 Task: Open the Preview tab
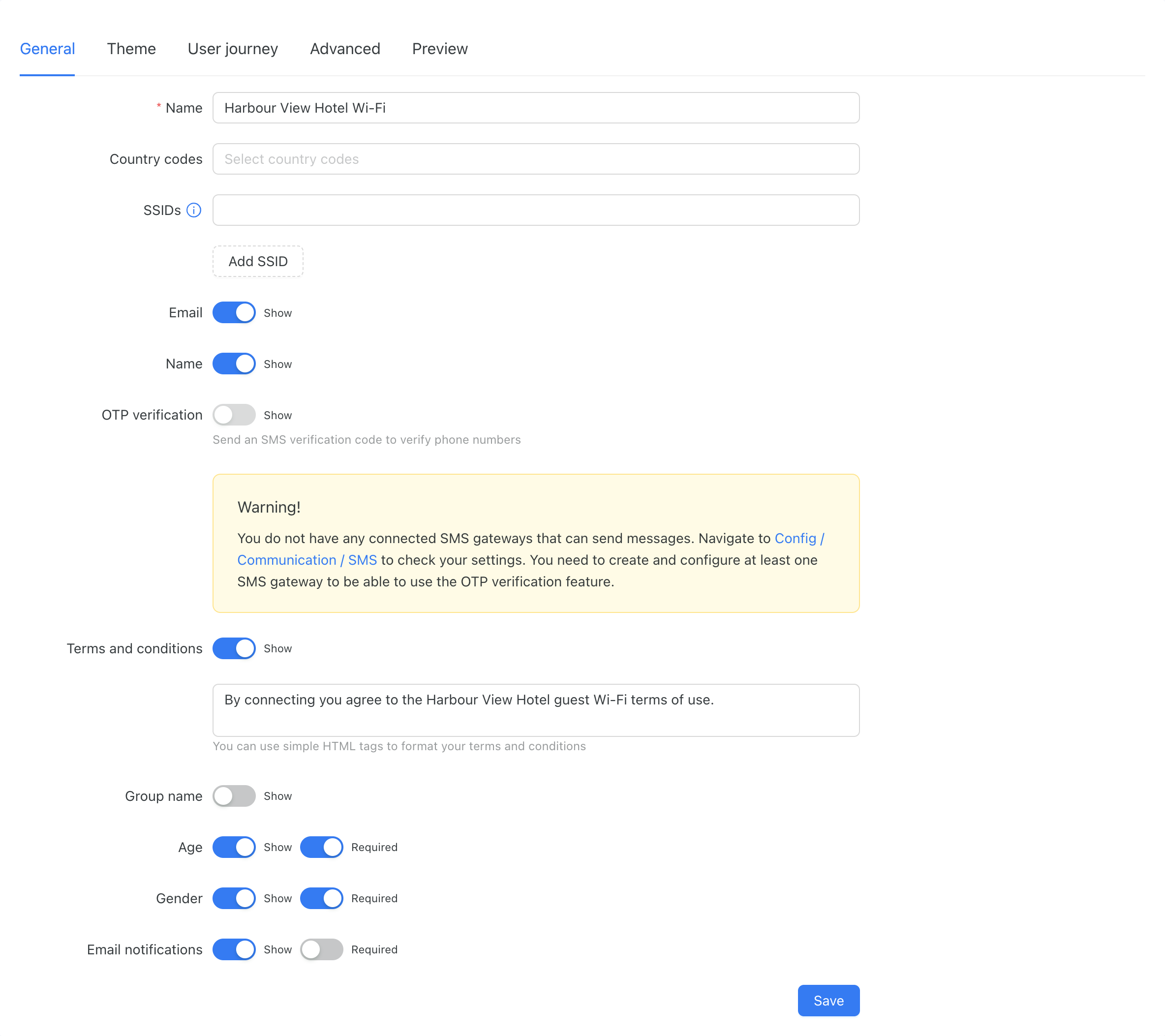(440, 49)
